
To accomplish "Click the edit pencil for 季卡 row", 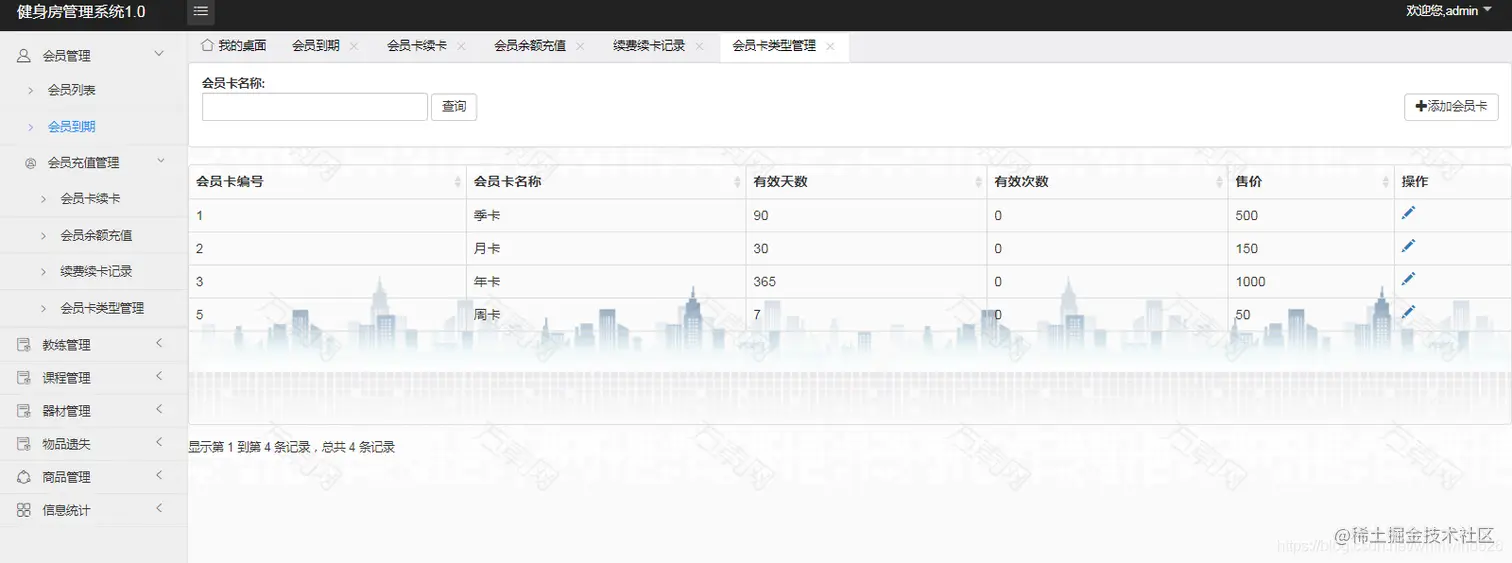I will coord(1408,213).
